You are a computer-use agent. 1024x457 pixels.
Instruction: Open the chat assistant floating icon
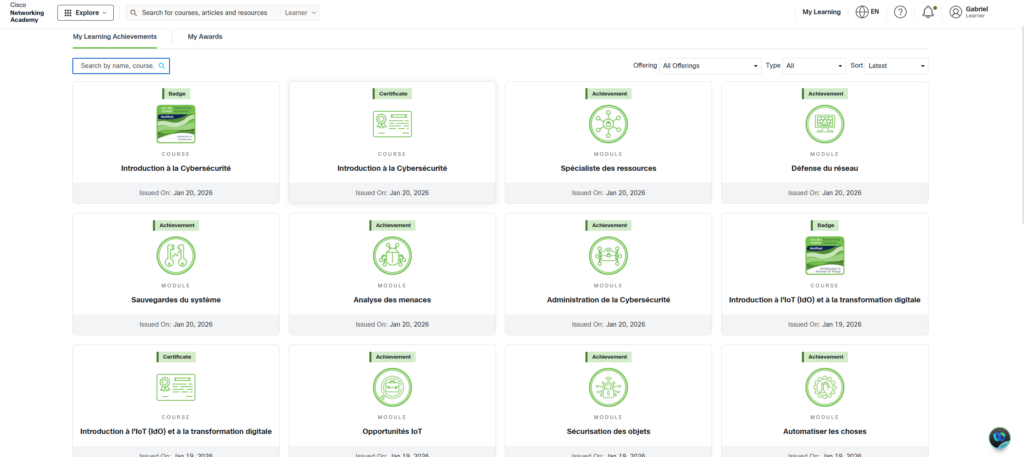click(999, 438)
